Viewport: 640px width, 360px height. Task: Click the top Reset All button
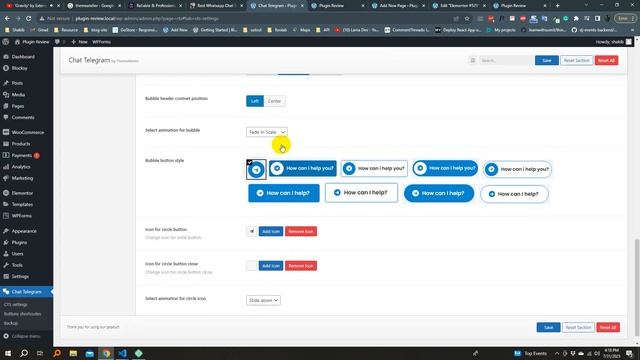[606, 60]
